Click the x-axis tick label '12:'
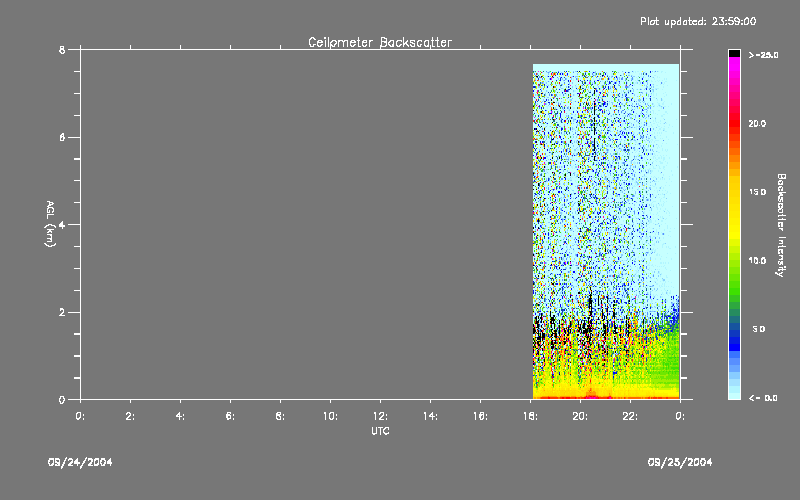The width and height of the screenshot is (800, 500). [380, 416]
